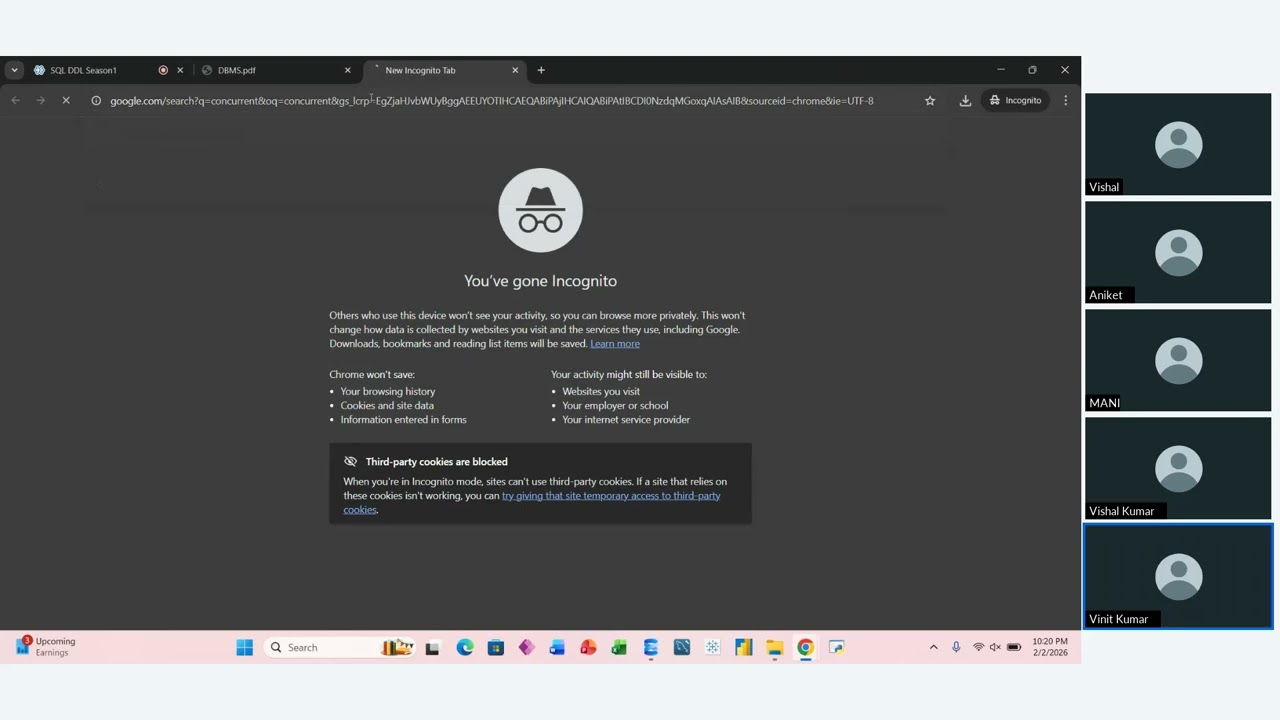Click the You've gone Incognito heading
This screenshot has width=1280, height=720.
[x=540, y=281]
